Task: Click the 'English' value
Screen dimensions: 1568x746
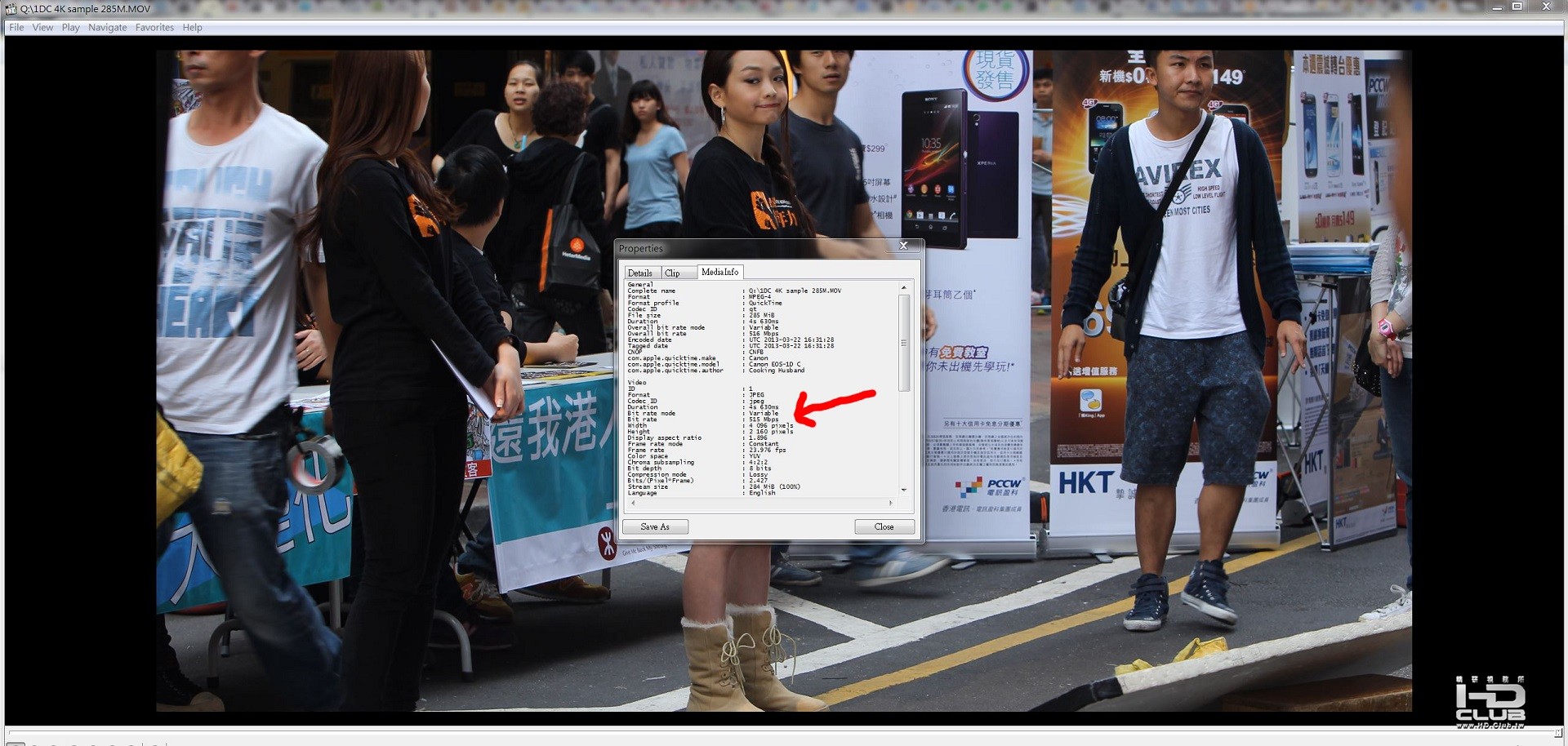Action: tap(762, 493)
